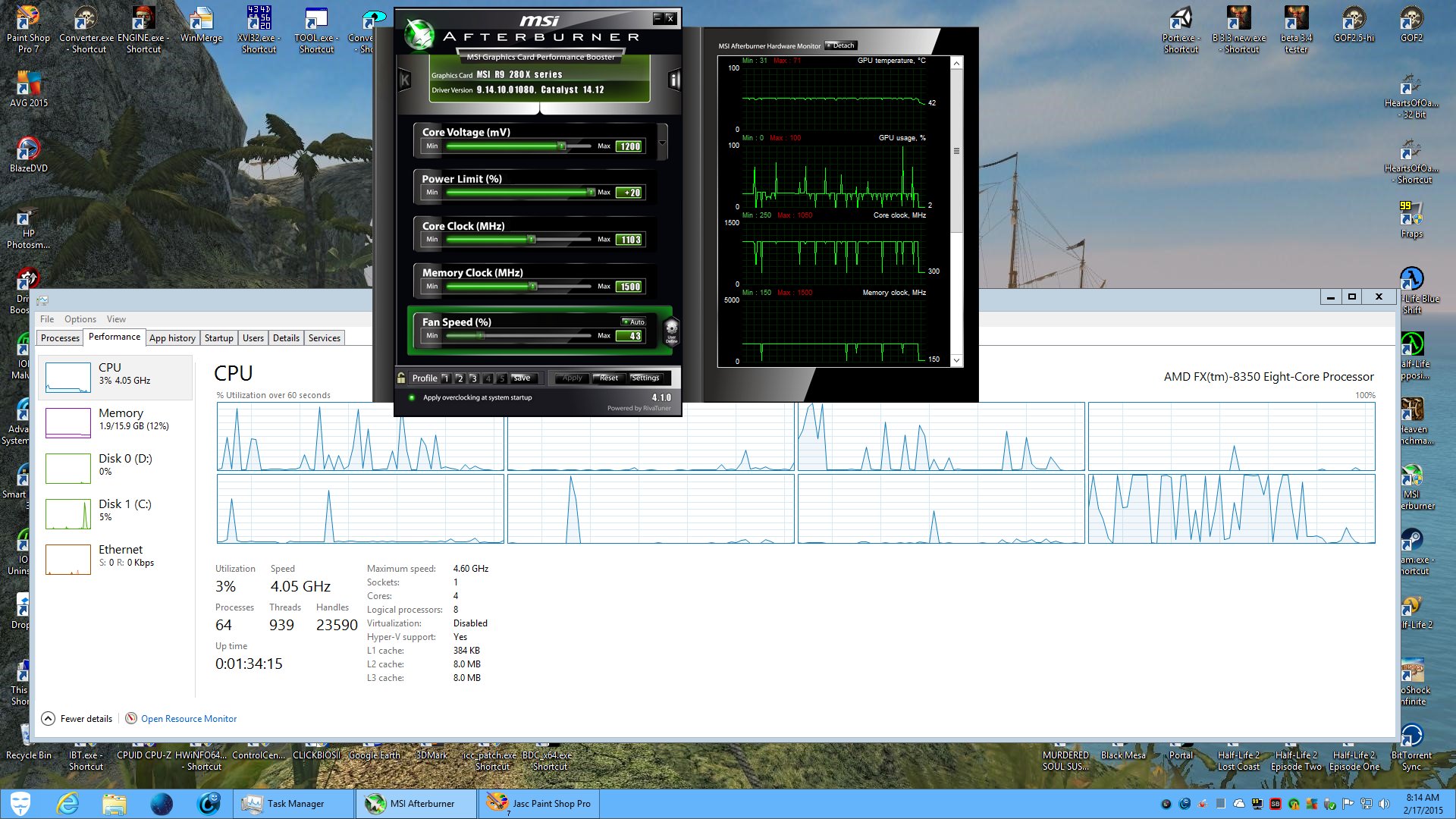
Task: Click the Core Clock slider handle
Action: (532, 239)
